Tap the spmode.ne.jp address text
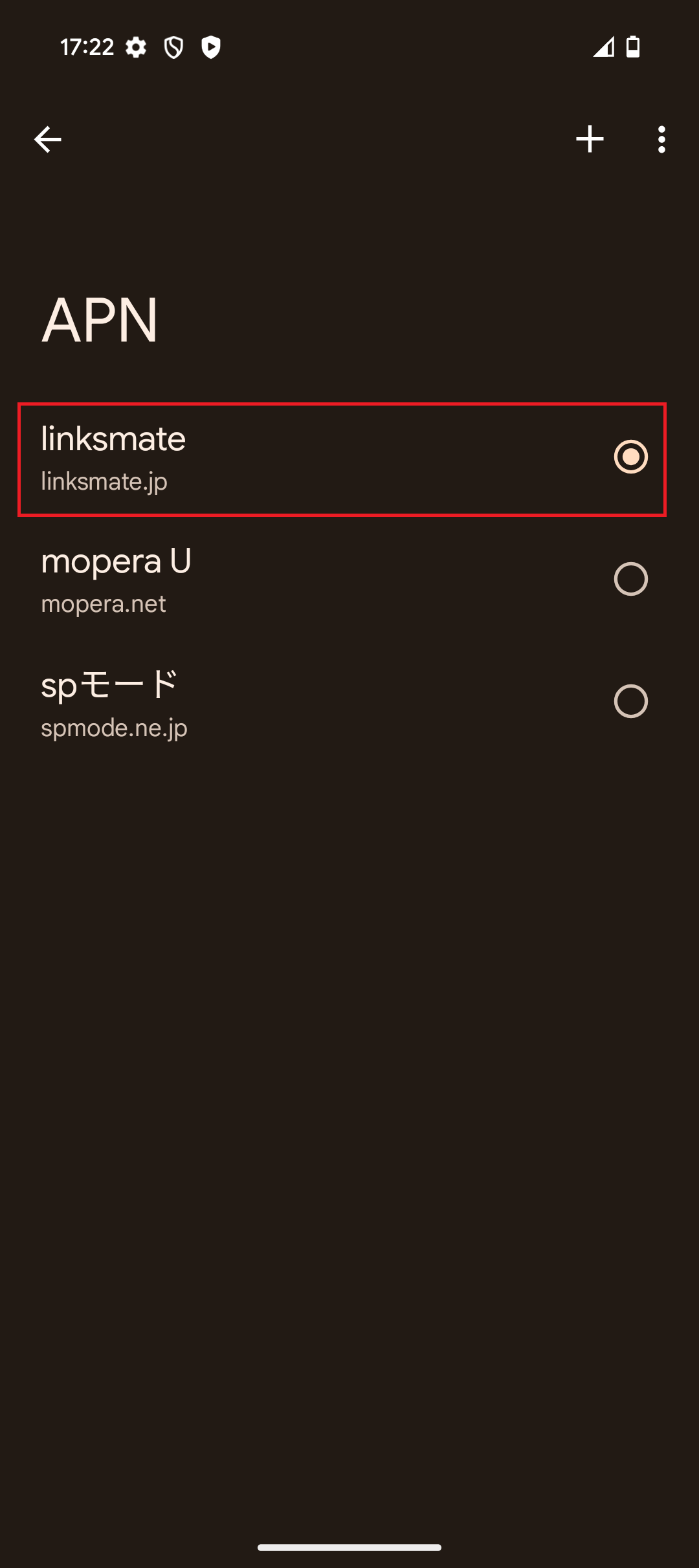The height and width of the screenshot is (1568, 699). [114, 728]
